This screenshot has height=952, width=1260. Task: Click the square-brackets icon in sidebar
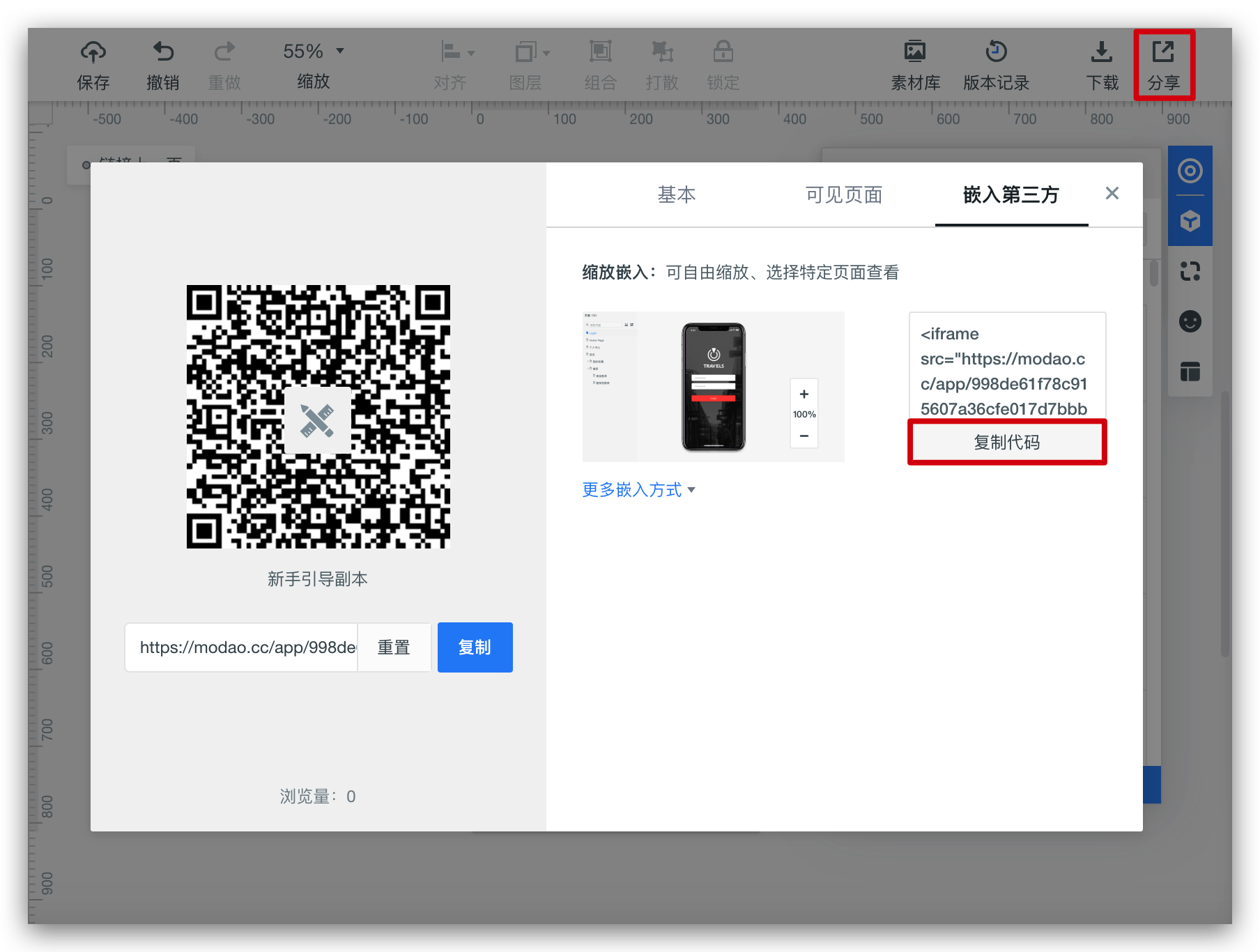(1190, 271)
